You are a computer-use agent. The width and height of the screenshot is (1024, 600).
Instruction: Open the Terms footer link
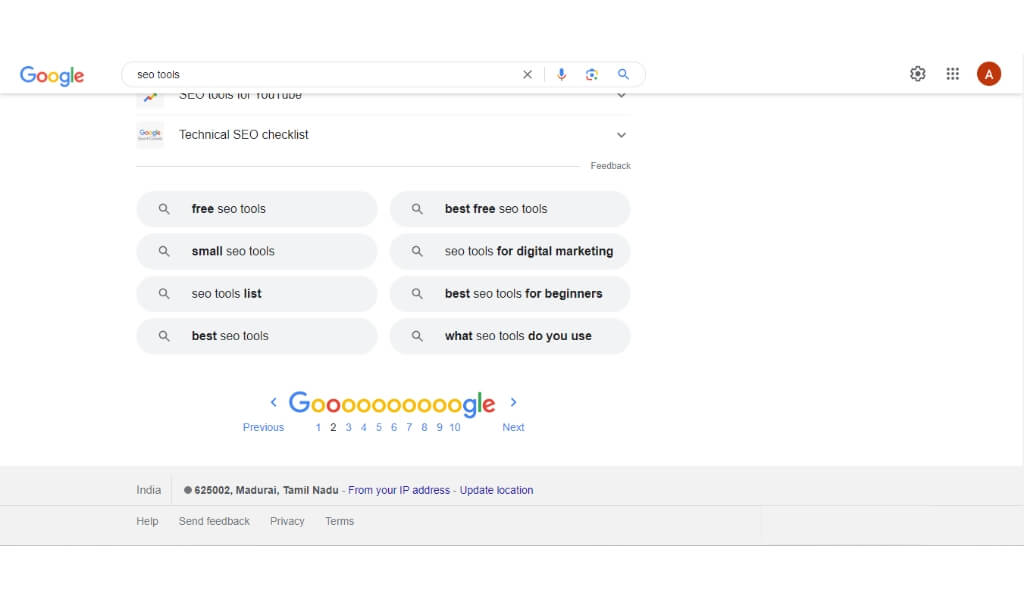coord(340,522)
